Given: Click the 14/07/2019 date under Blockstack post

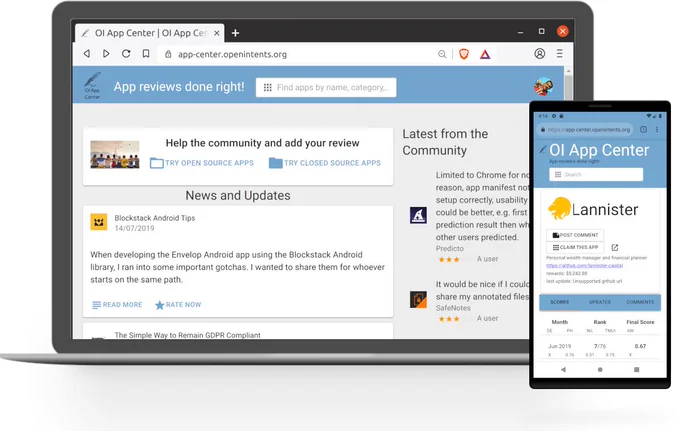Looking at the screenshot, I should coord(134,228).
